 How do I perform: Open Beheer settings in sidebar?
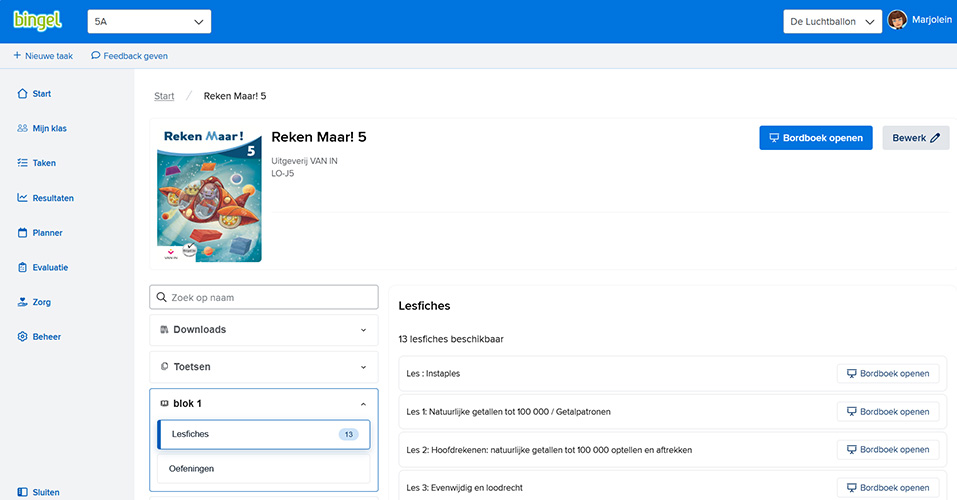(x=46, y=337)
